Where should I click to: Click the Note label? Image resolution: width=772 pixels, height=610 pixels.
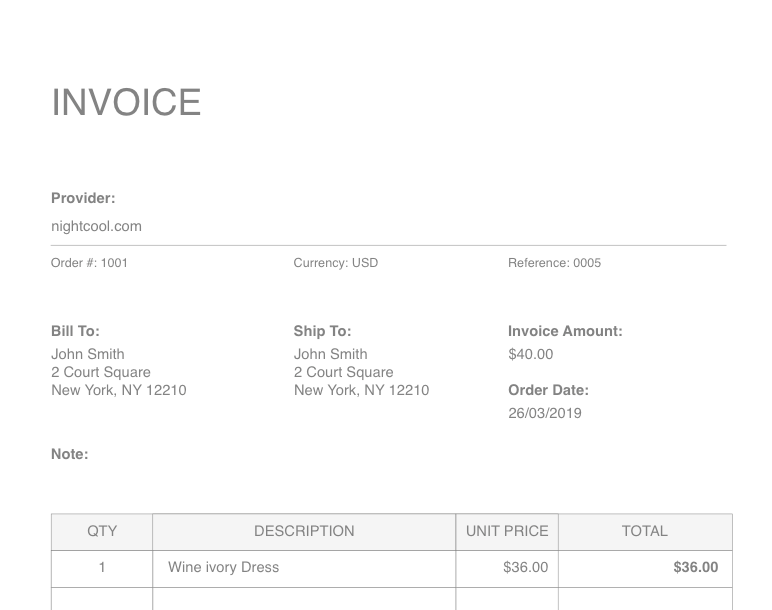click(70, 454)
